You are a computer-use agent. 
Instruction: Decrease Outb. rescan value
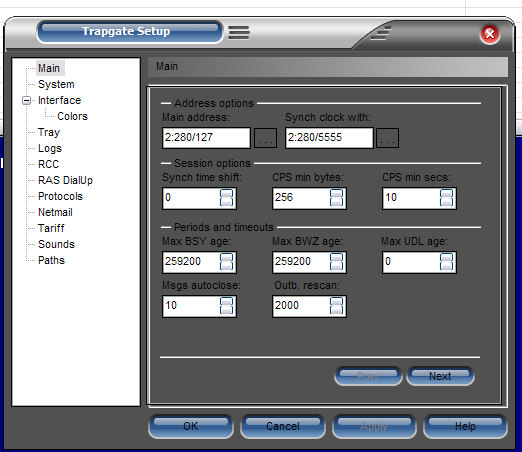point(336,310)
